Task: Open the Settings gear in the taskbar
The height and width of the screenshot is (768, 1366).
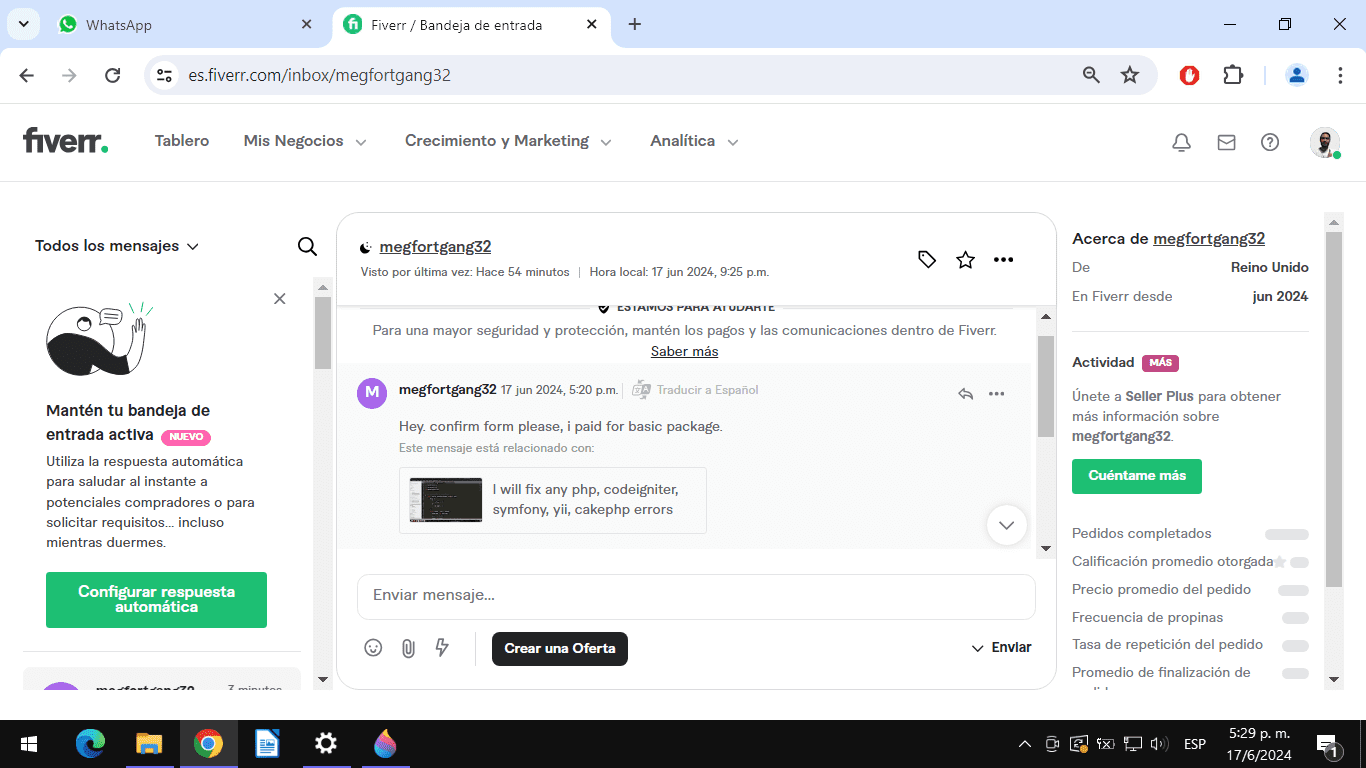Action: coord(326,744)
